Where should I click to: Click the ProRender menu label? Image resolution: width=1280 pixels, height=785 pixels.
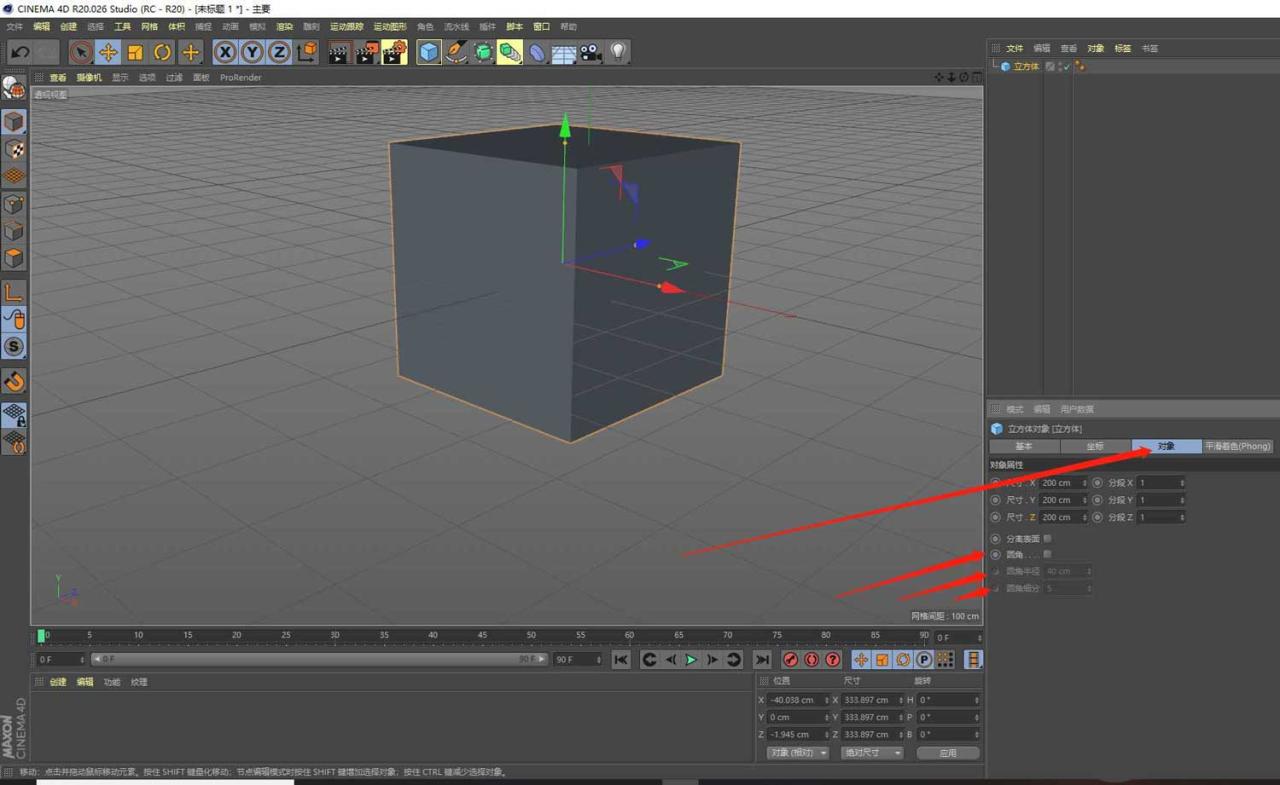(240, 77)
